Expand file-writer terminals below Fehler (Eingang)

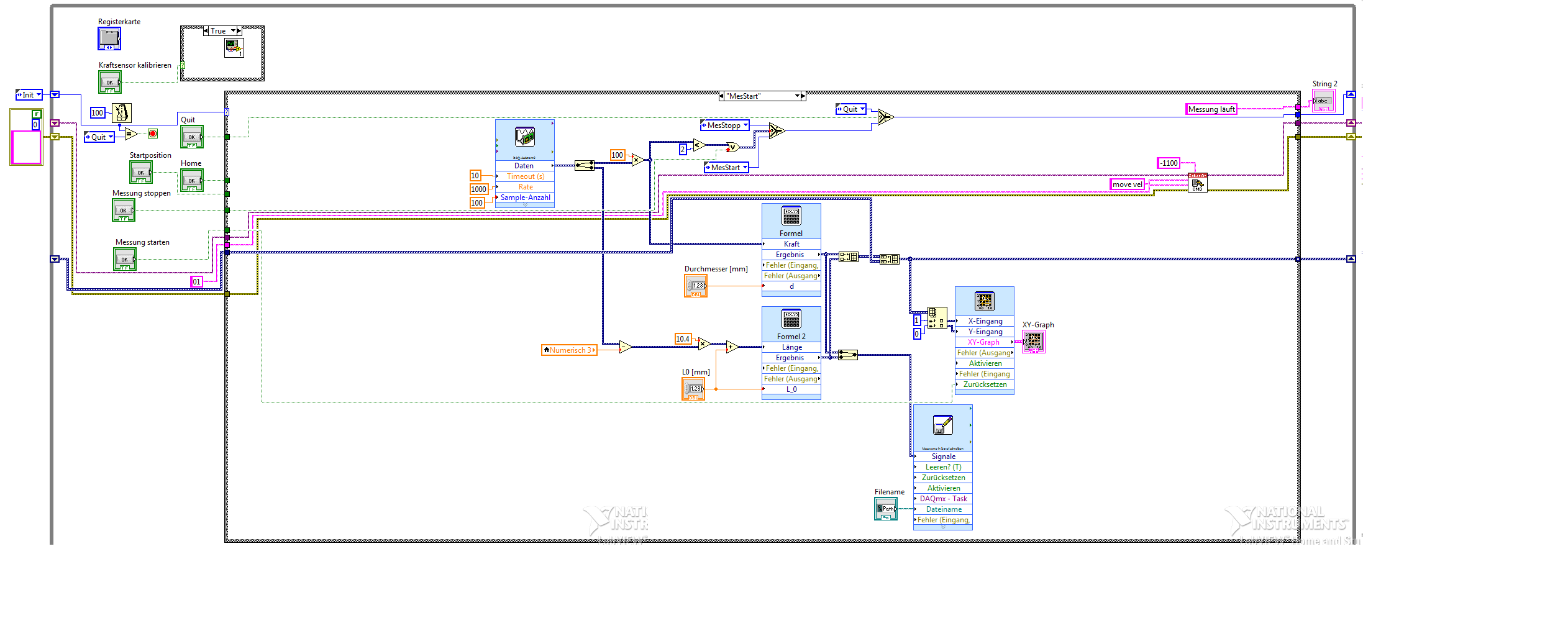pyautogui.click(x=943, y=527)
